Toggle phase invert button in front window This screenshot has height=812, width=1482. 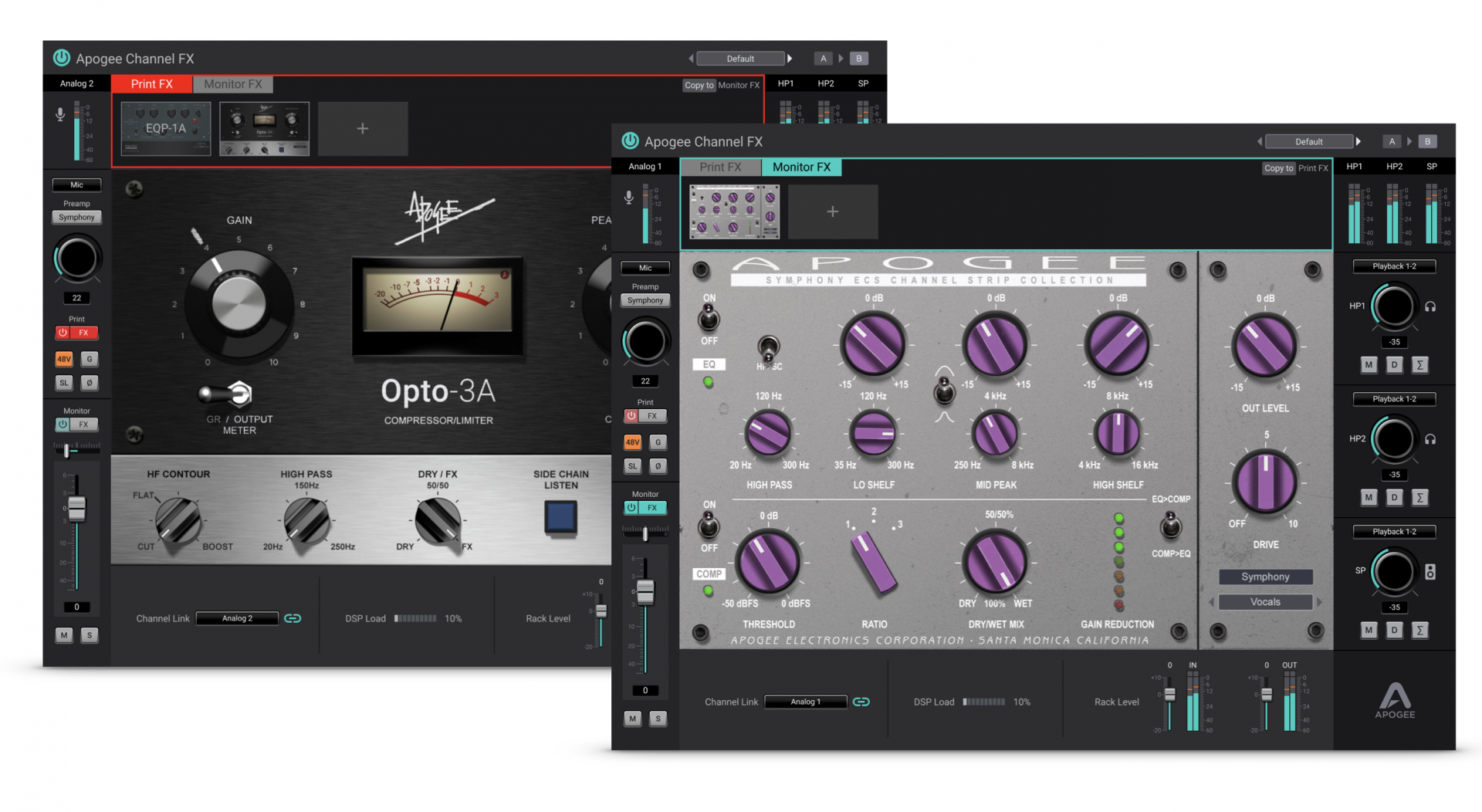658,466
